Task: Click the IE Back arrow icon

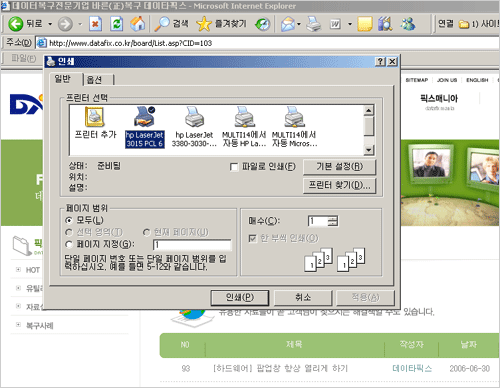Action: click(15, 24)
